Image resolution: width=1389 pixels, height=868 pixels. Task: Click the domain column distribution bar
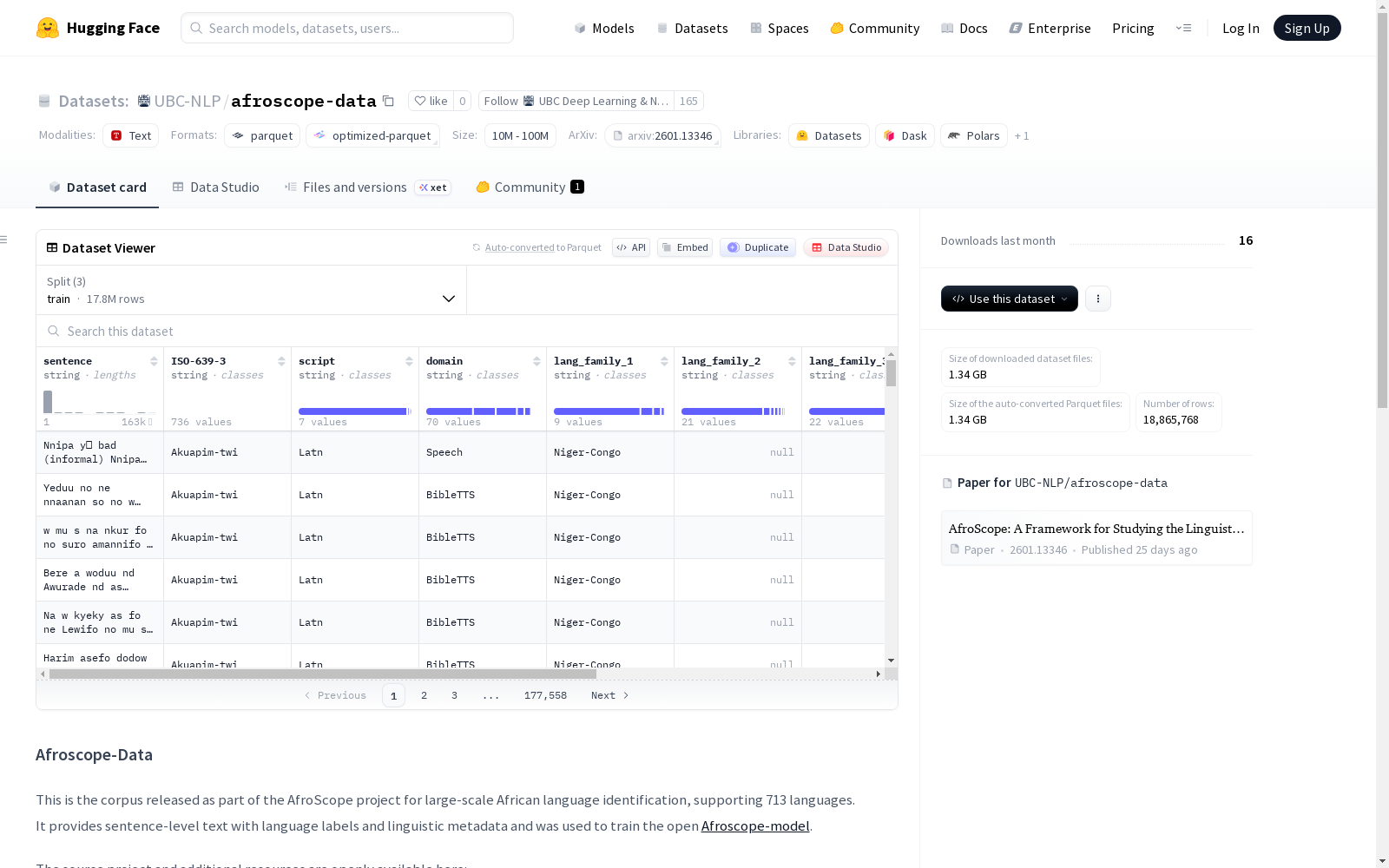[478, 411]
